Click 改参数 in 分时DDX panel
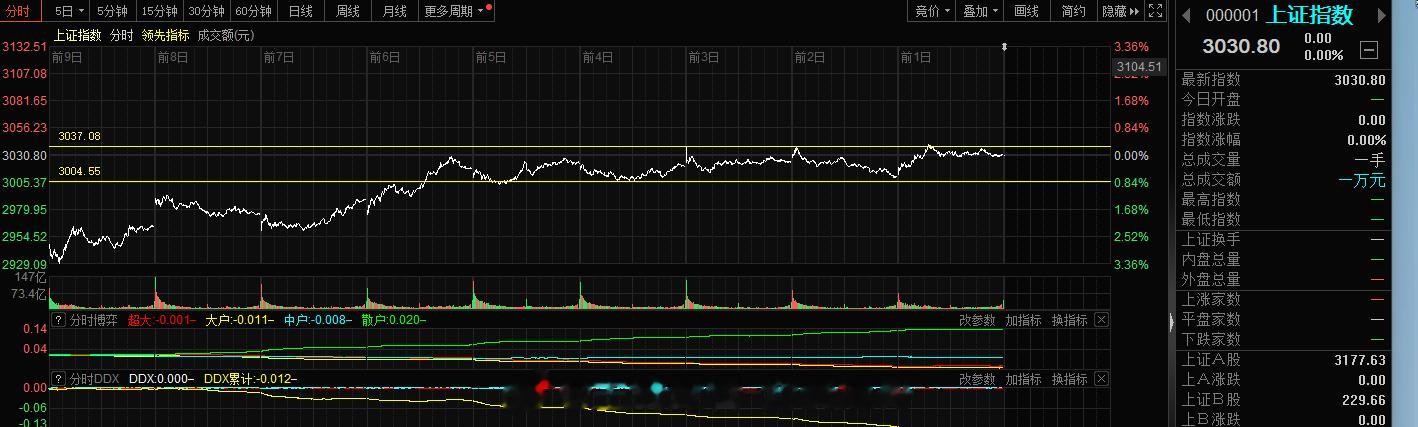The width and height of the screenshot is (1418, 427). [977, 379]
